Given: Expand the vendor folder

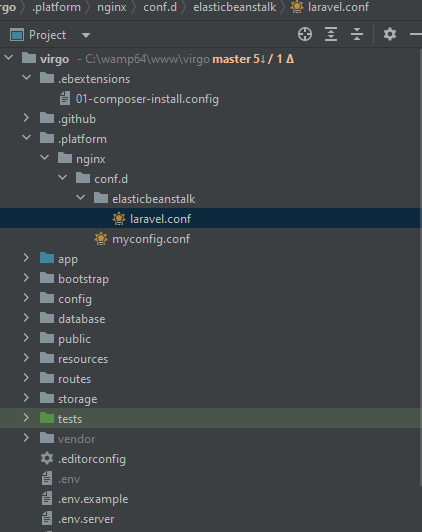Looking at the screenshot, I should coord(26,438).
